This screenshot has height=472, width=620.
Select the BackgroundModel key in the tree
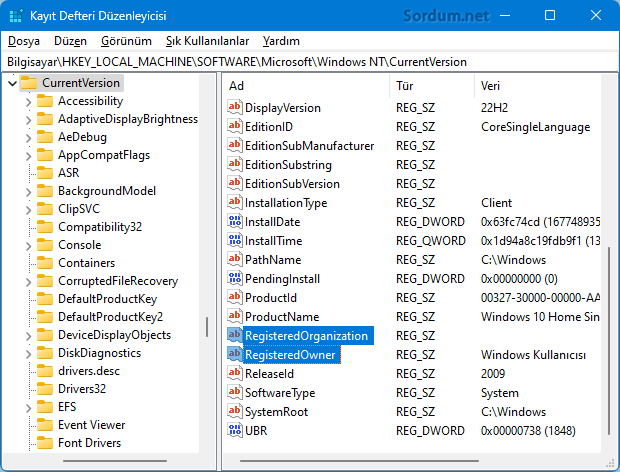coord(106,191)
